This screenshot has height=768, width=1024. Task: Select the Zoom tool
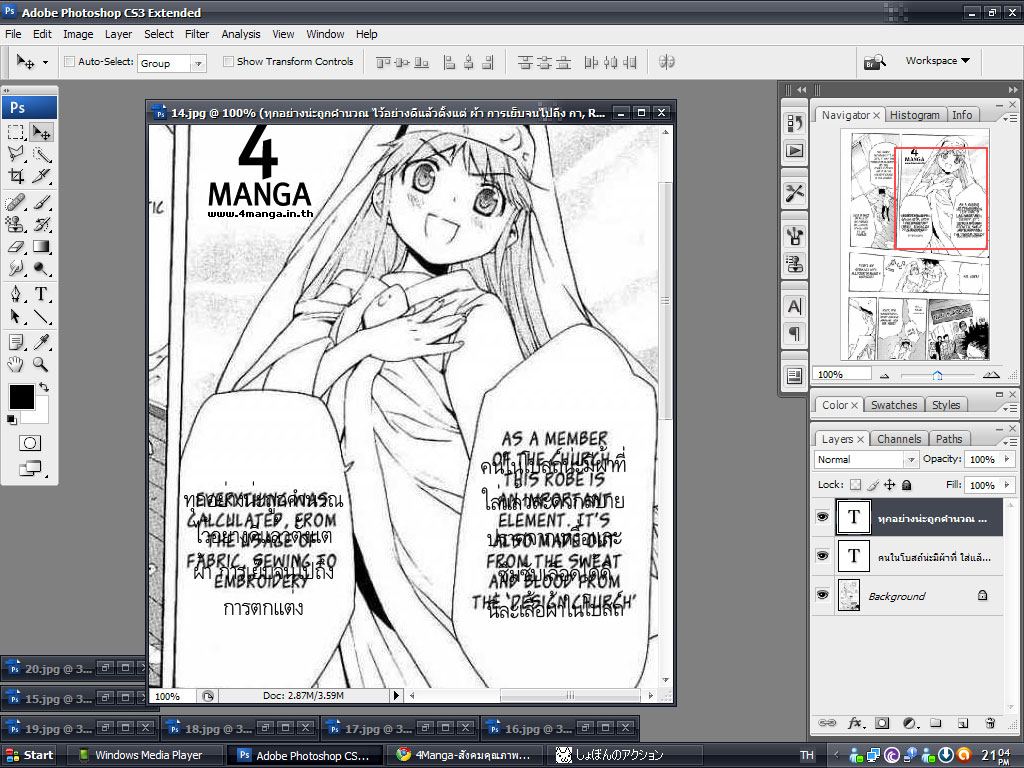(x=42, y=364)
